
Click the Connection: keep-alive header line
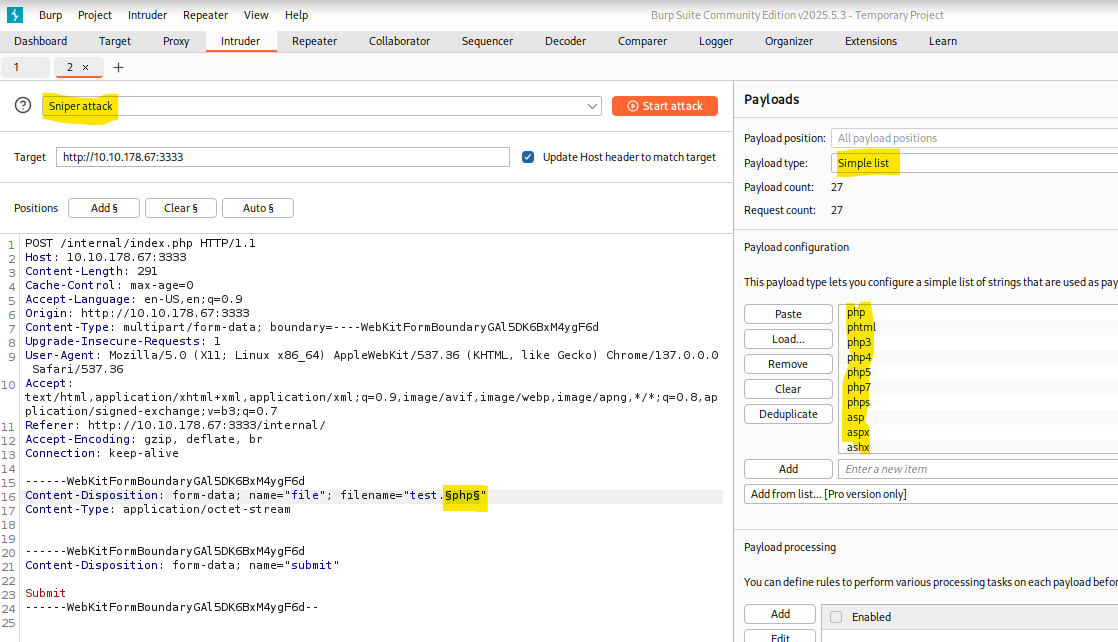click(x=102, y=453)
